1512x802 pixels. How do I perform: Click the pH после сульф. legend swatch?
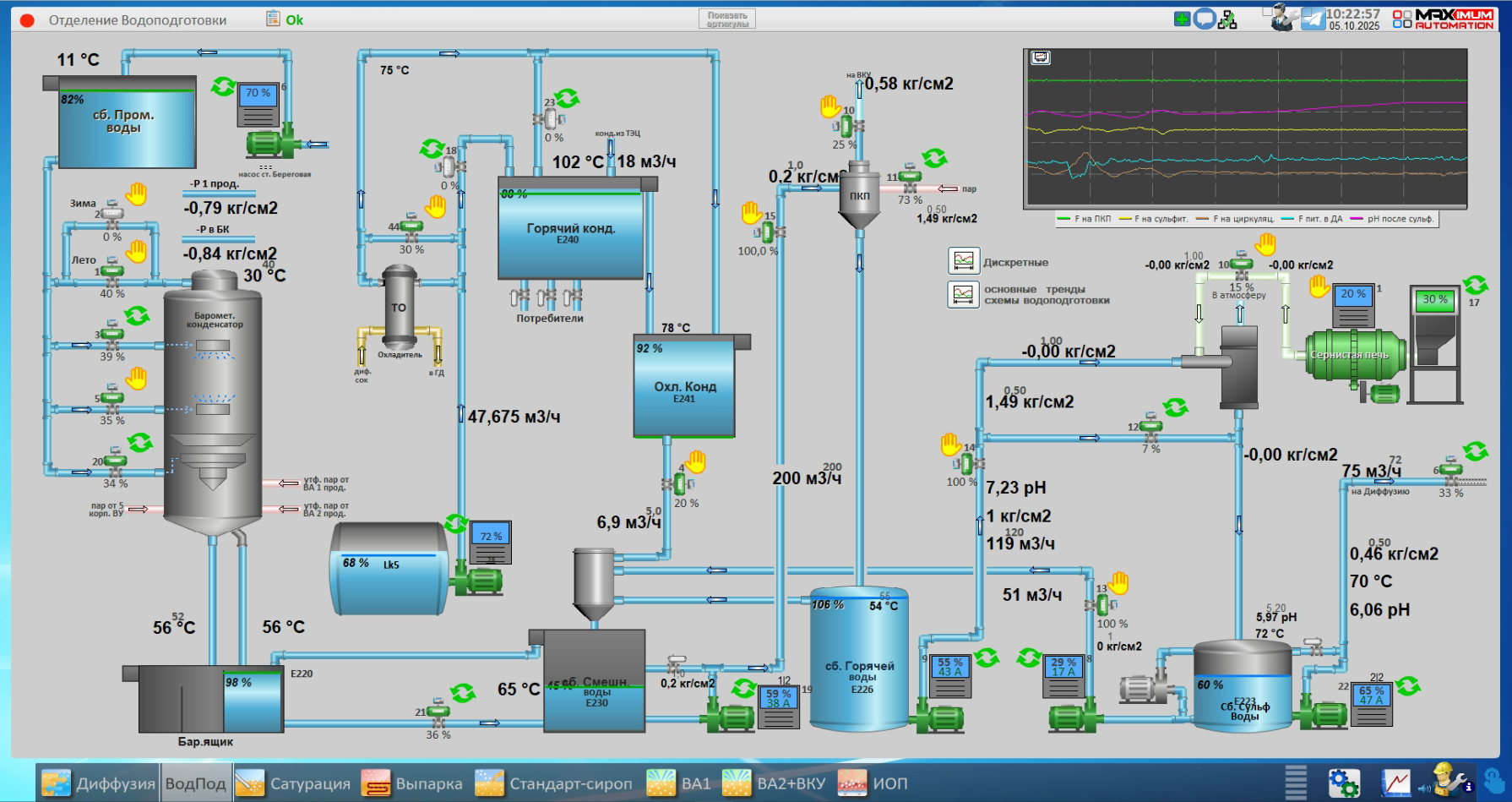point(1357,219)
